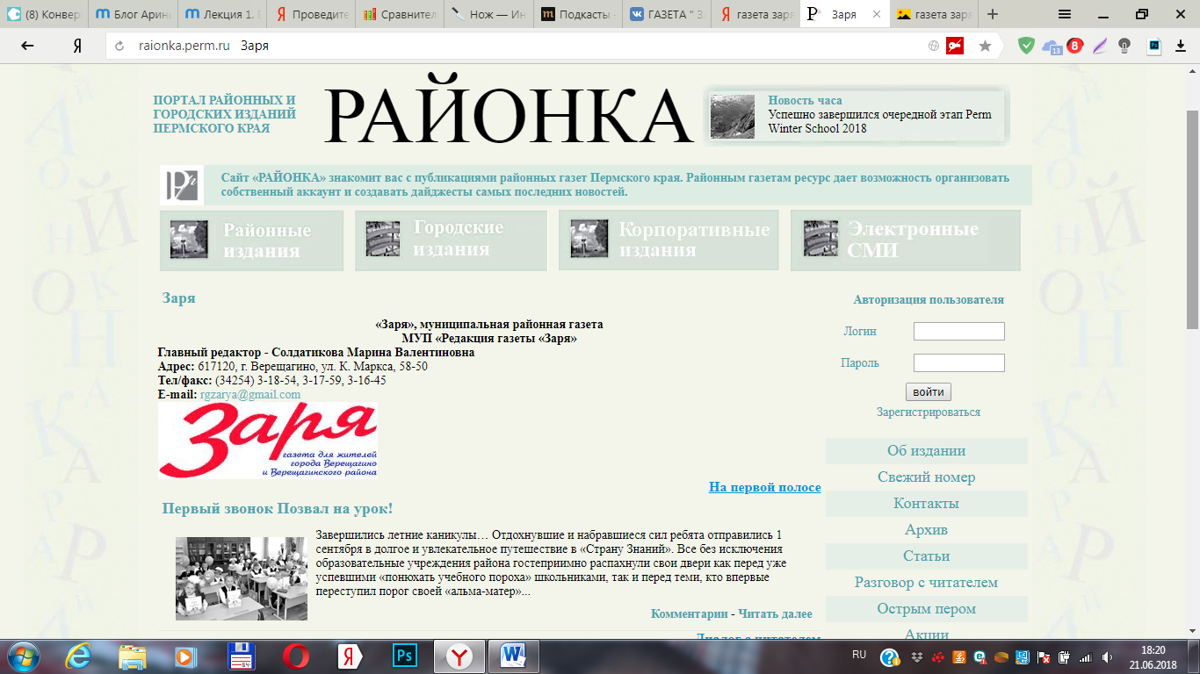Switch to Word in the taskbar
1200x674 pixels.
coord(514,656)
